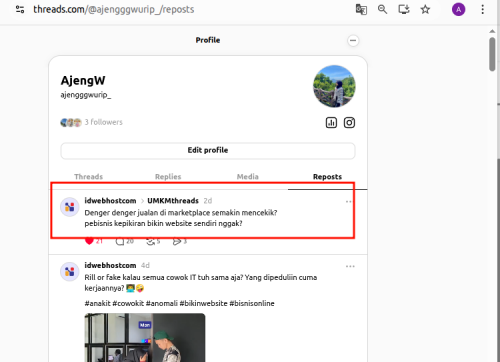Open idwebhostcom avatar on 2d post
500x362 pixels.
[x=70, y=207]
